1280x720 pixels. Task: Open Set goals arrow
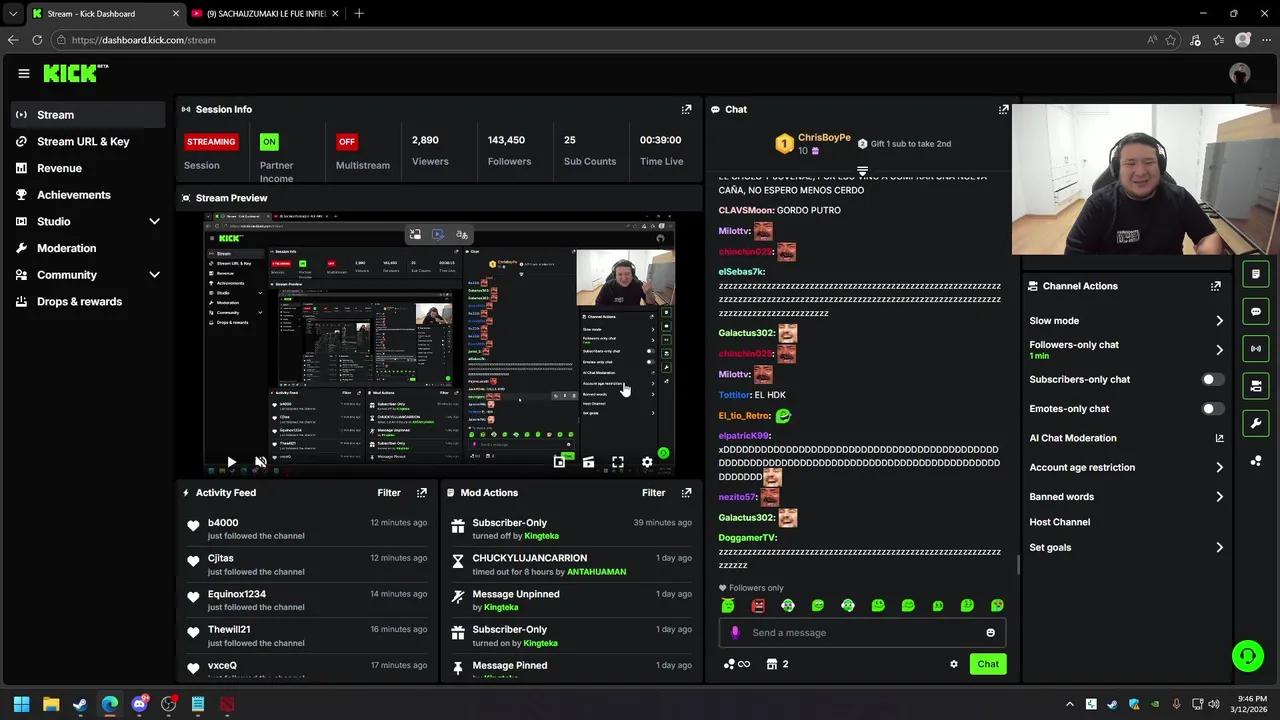point(1219,548)
